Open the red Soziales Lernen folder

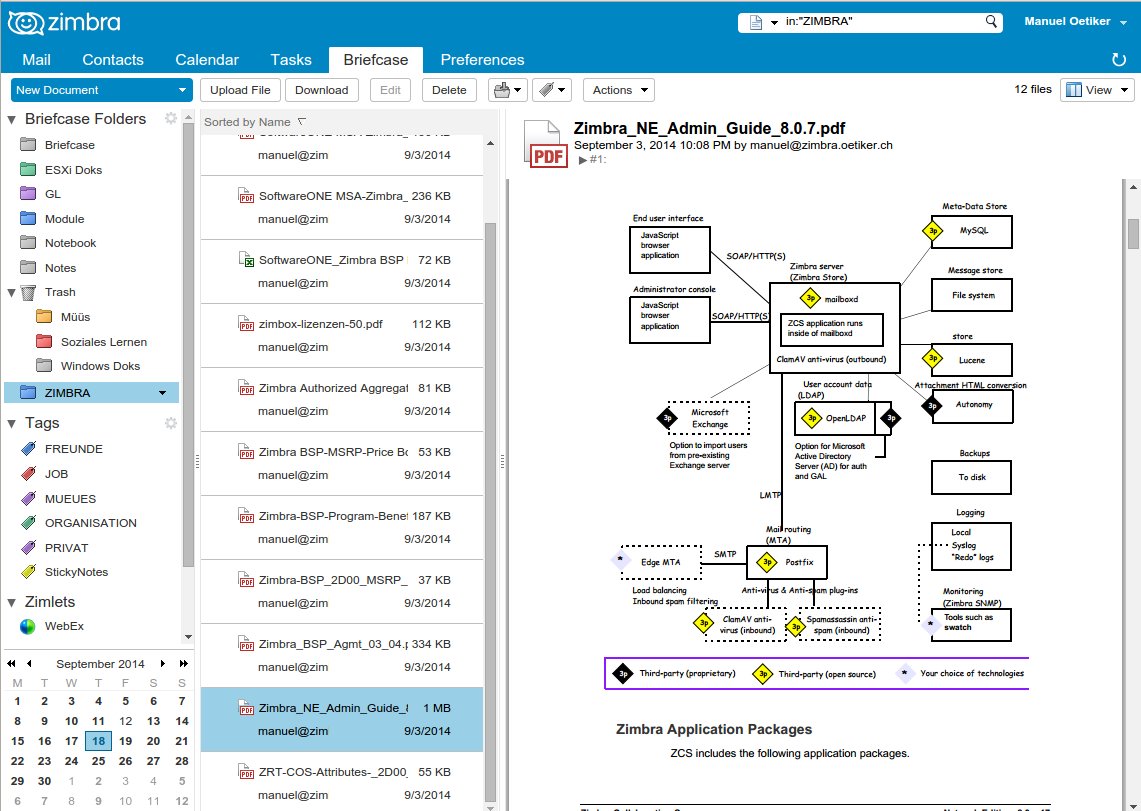[103, 342]
